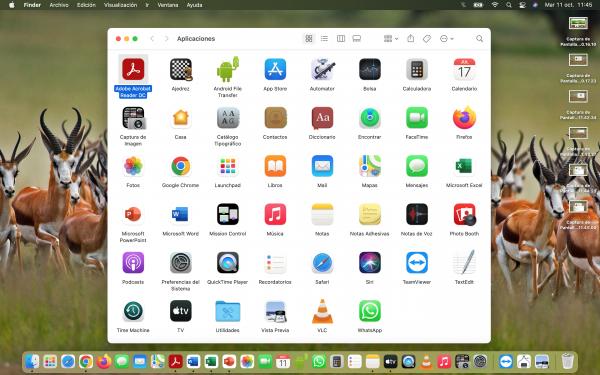Open the Ir menu
This screenshot has width=600, height=375.
pyautogui.click(x=147, y=5)
